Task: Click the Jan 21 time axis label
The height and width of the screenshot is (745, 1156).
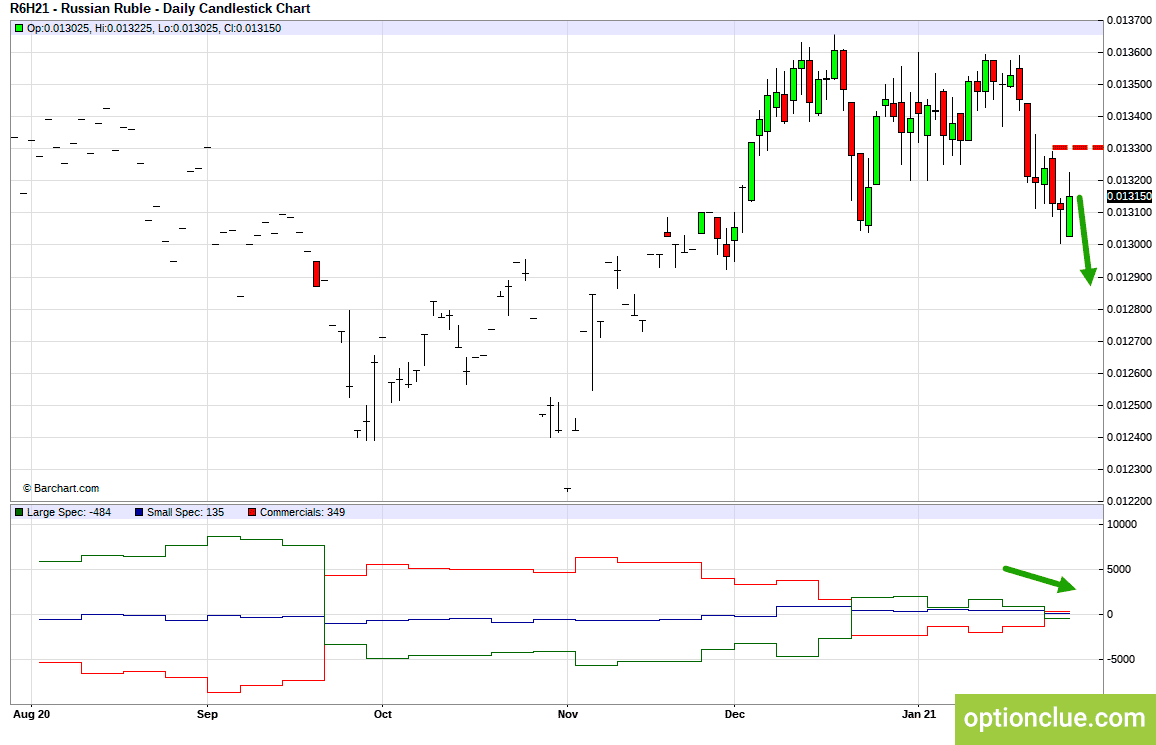Action: [919, 714]
